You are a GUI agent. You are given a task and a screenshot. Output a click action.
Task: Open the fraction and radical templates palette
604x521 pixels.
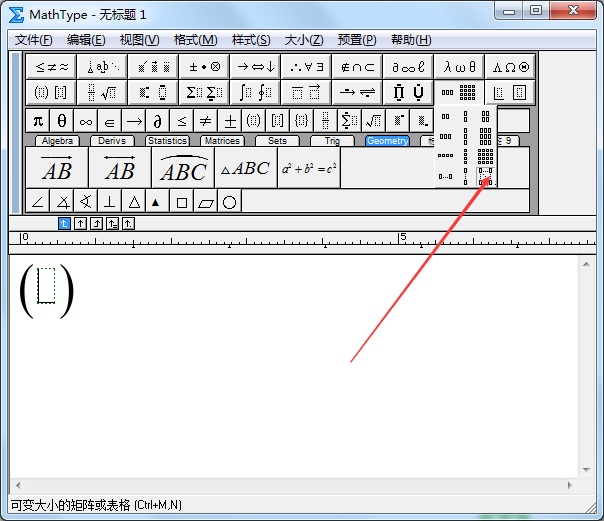[x=100, y=93]
